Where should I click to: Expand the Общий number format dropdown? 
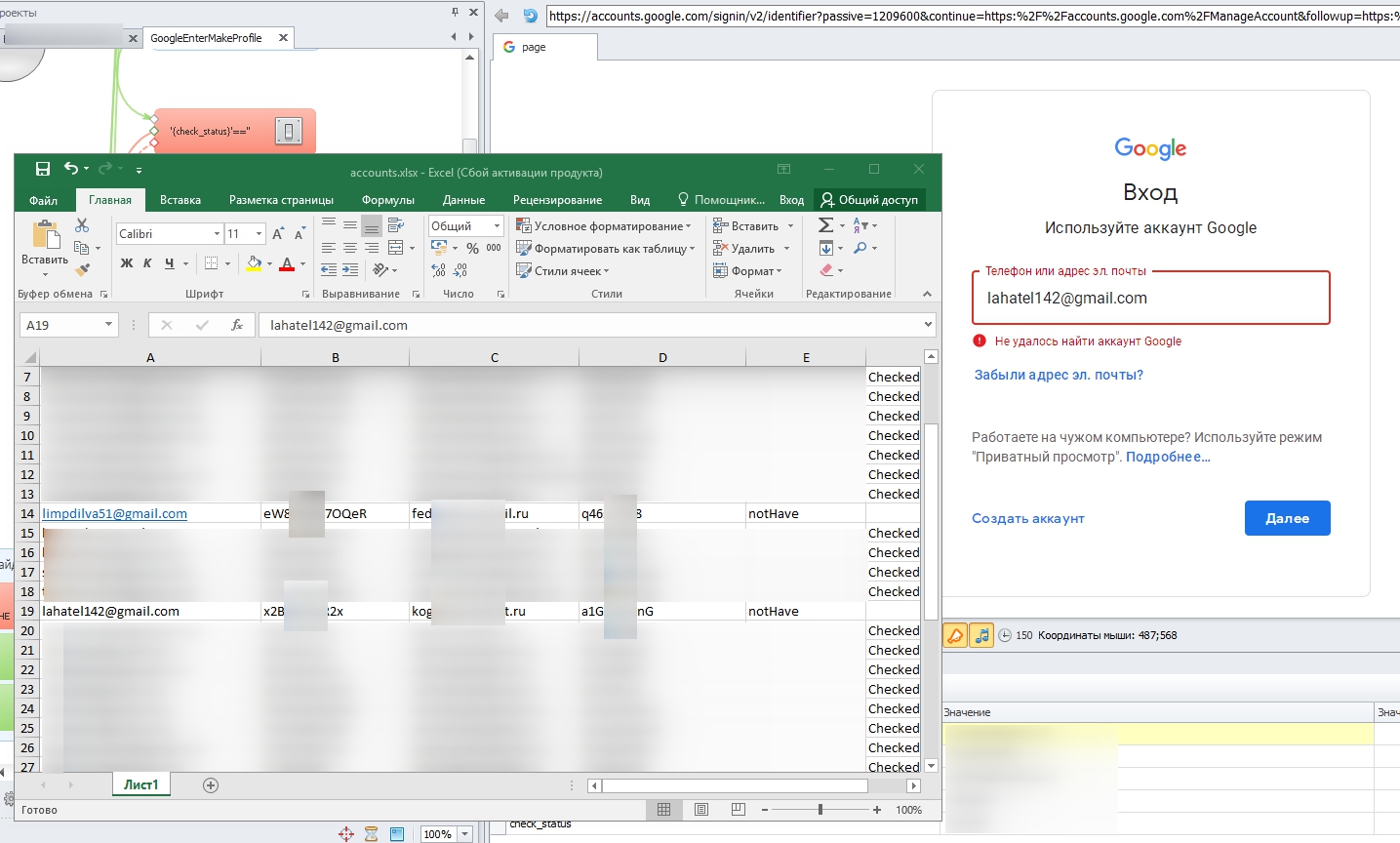(x=497, y=226)
